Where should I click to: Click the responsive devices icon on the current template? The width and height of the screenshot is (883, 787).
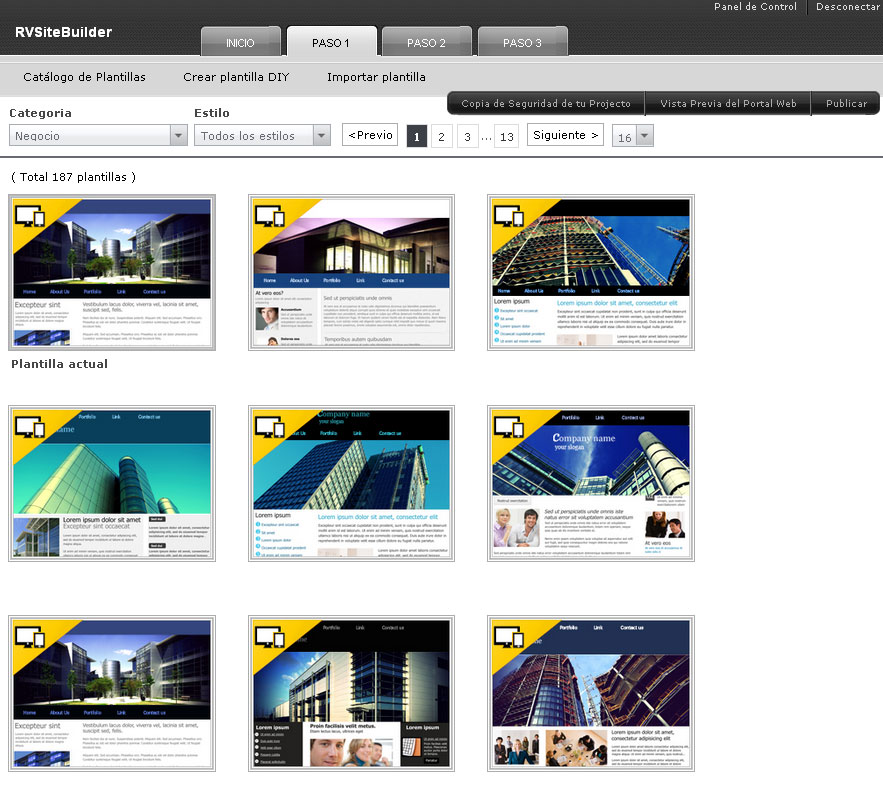30,216
